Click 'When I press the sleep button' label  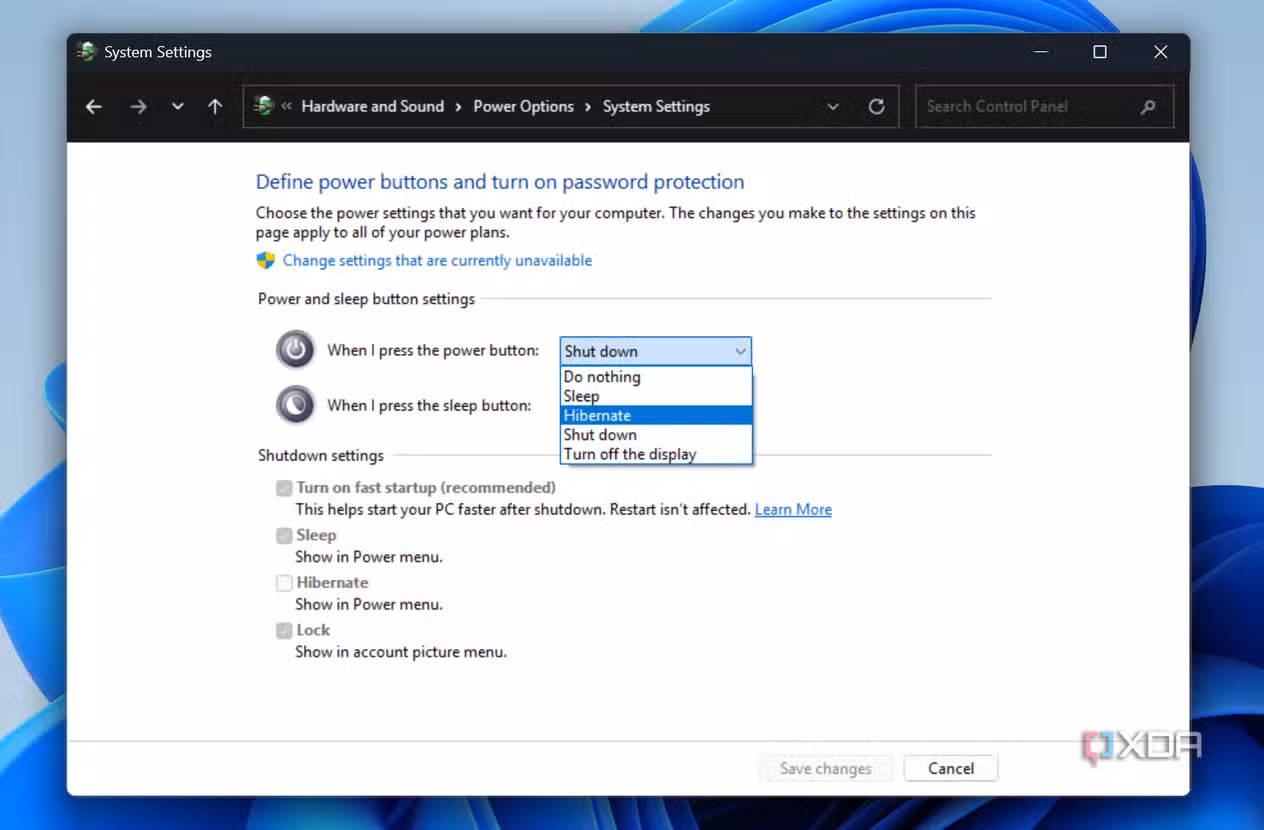[x=429, y=405]
